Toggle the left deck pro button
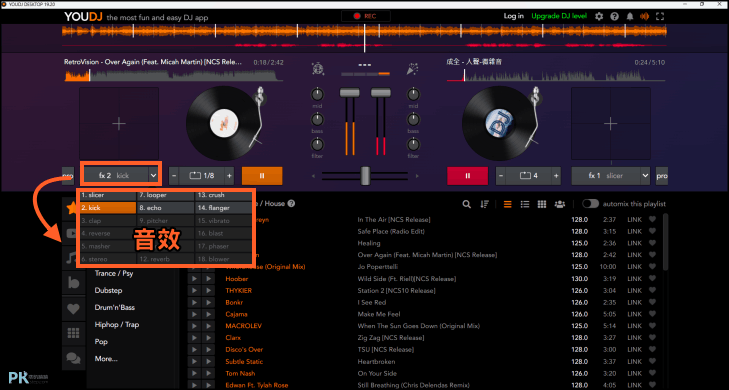Image resolution: width=729 pixels, height=390 pixels. coord(68,176)
